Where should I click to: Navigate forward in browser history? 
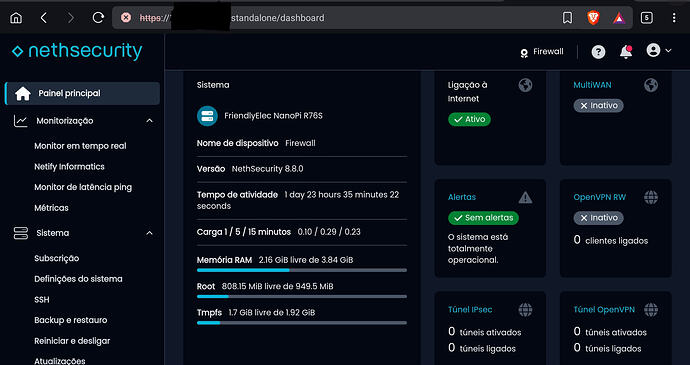pyautogui.click(x=70, y=18)
